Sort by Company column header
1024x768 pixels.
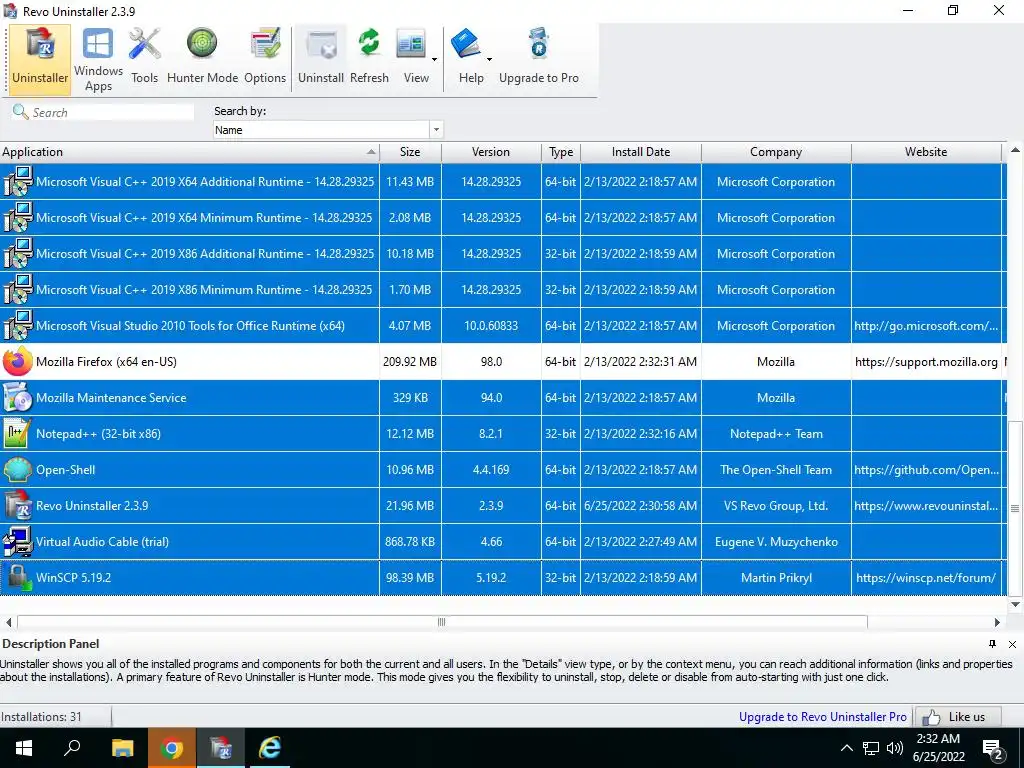coord(776,152)
